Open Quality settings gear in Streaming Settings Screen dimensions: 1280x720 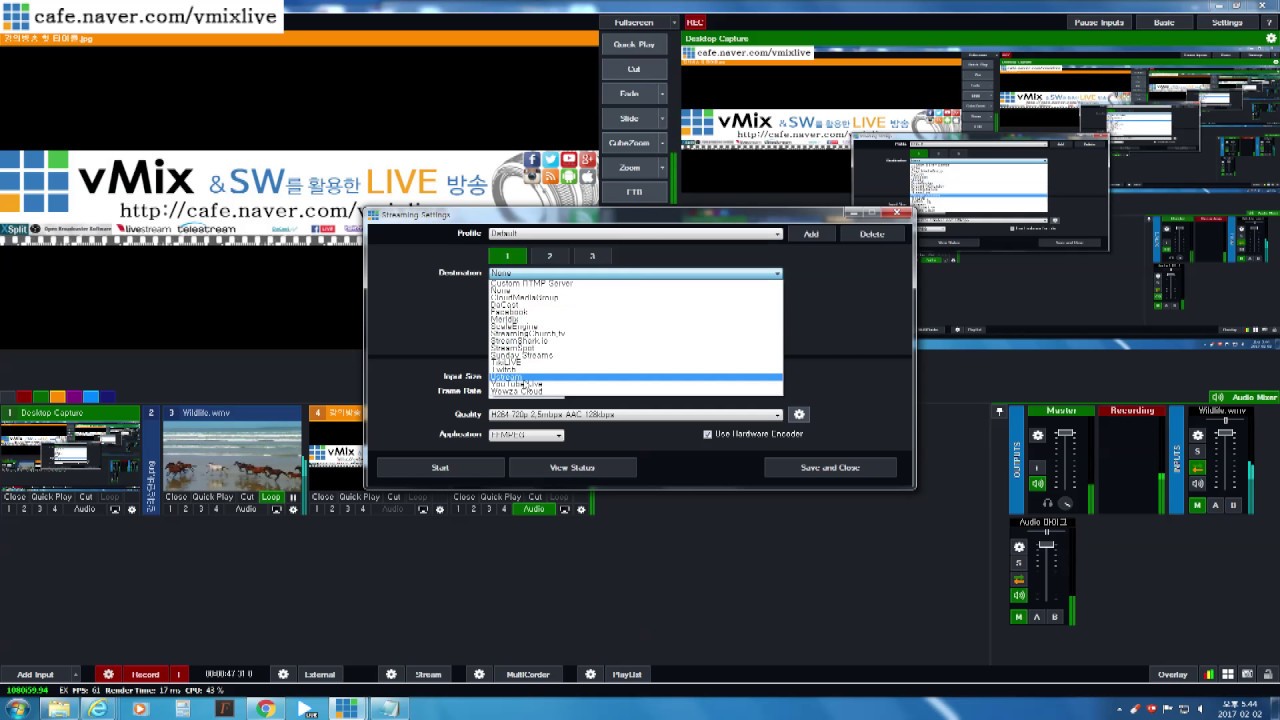click(798, 414)
